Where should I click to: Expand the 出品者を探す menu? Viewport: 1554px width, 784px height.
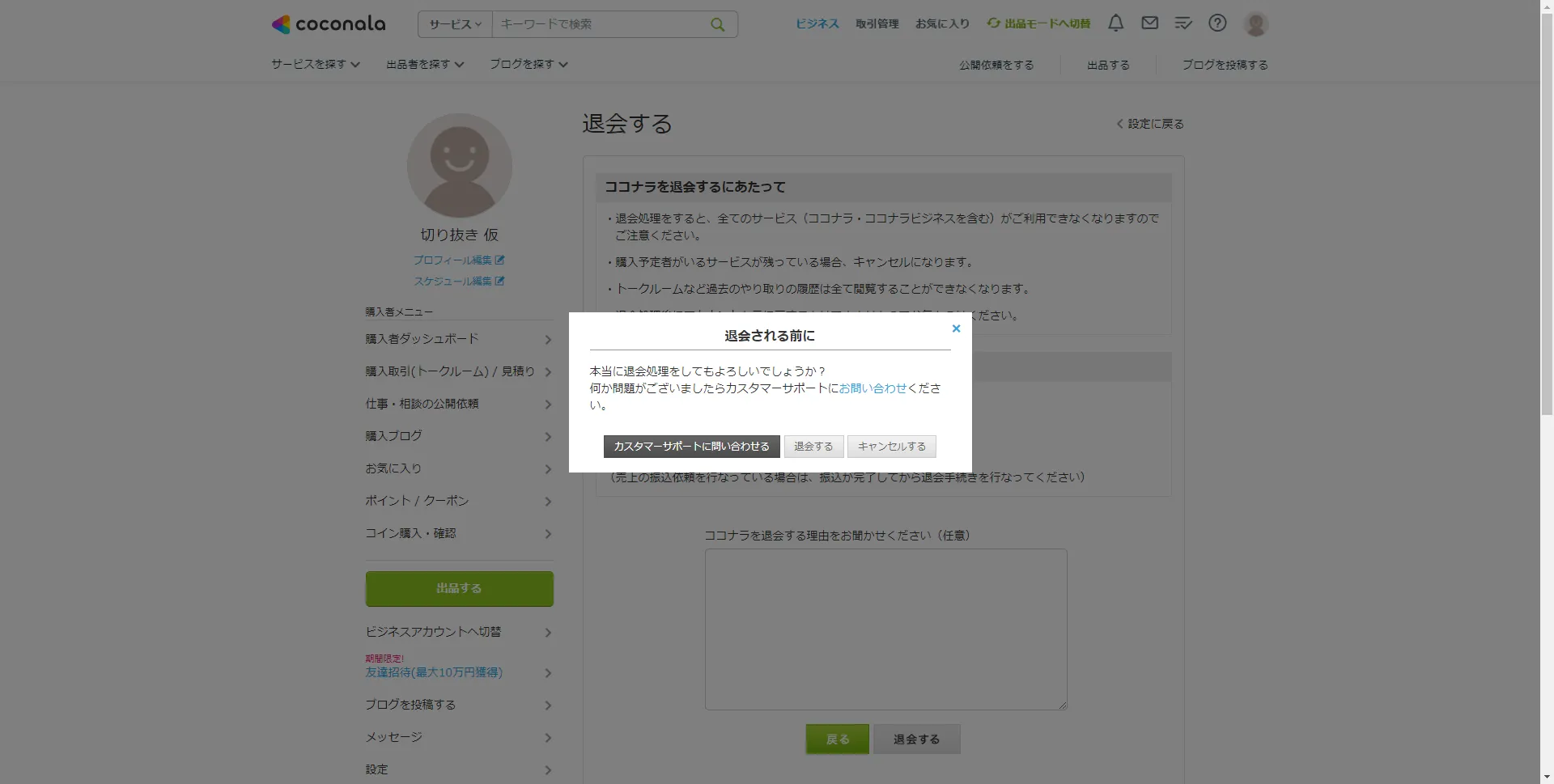point(424,64)
